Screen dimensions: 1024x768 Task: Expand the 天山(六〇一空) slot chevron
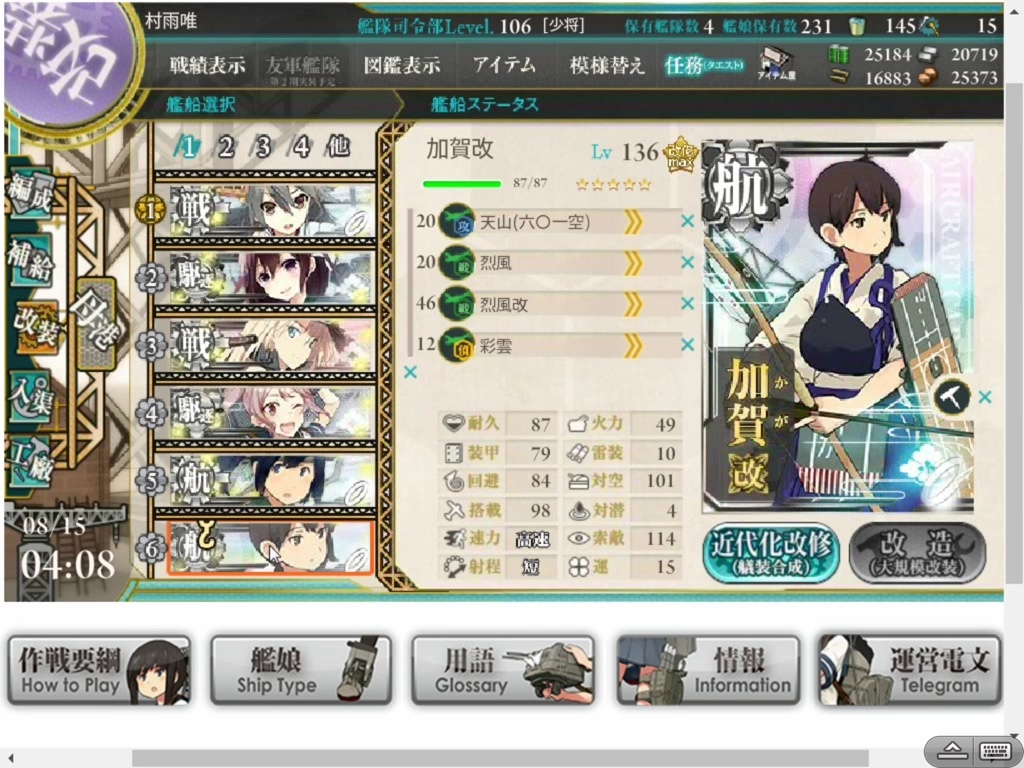[x=632, y=222]
